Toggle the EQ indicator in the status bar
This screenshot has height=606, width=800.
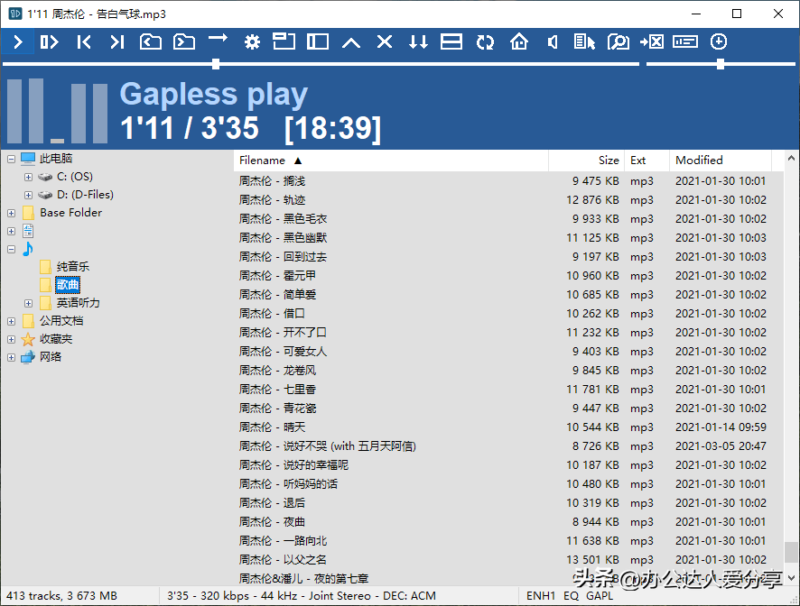(x=570, y=595)
